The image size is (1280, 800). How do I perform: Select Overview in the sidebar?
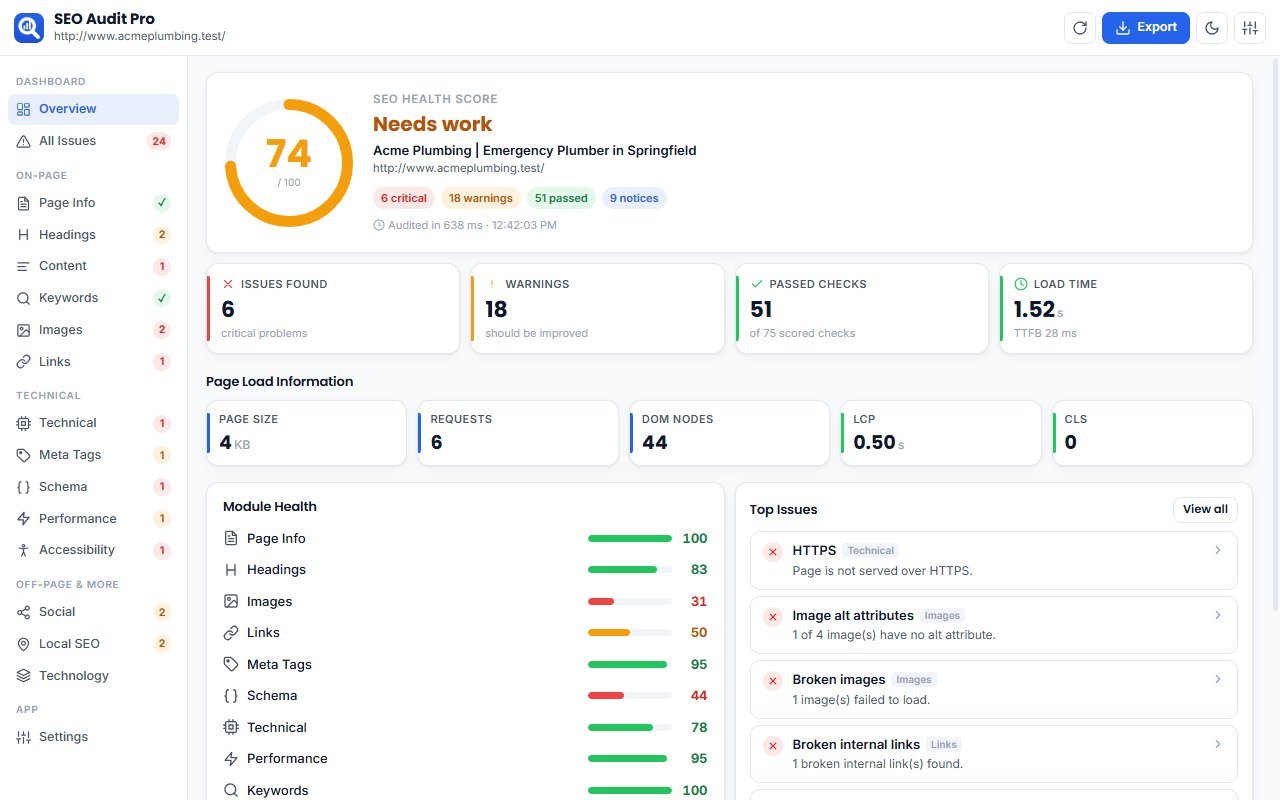(x=93, y=109)
